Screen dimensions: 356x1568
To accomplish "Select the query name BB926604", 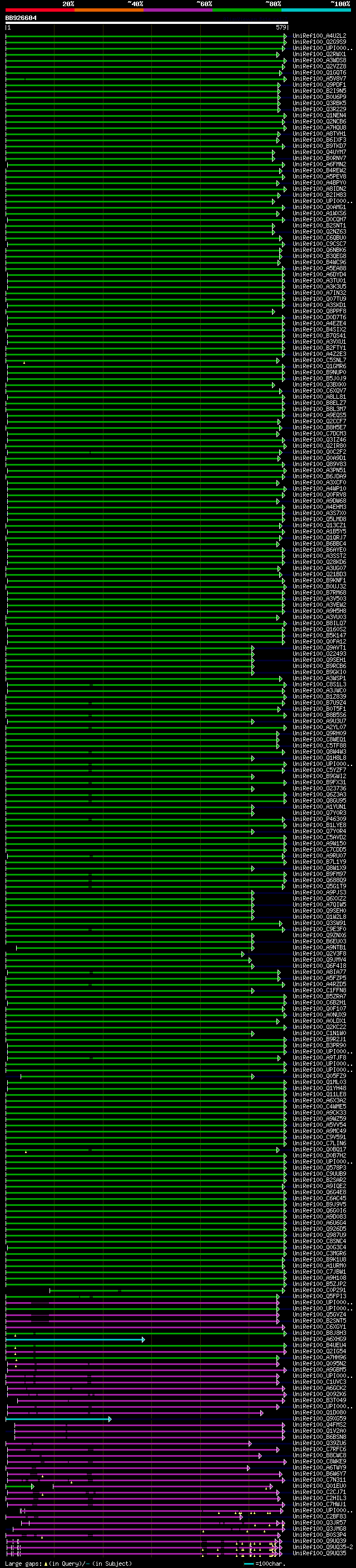I will 21,18.
